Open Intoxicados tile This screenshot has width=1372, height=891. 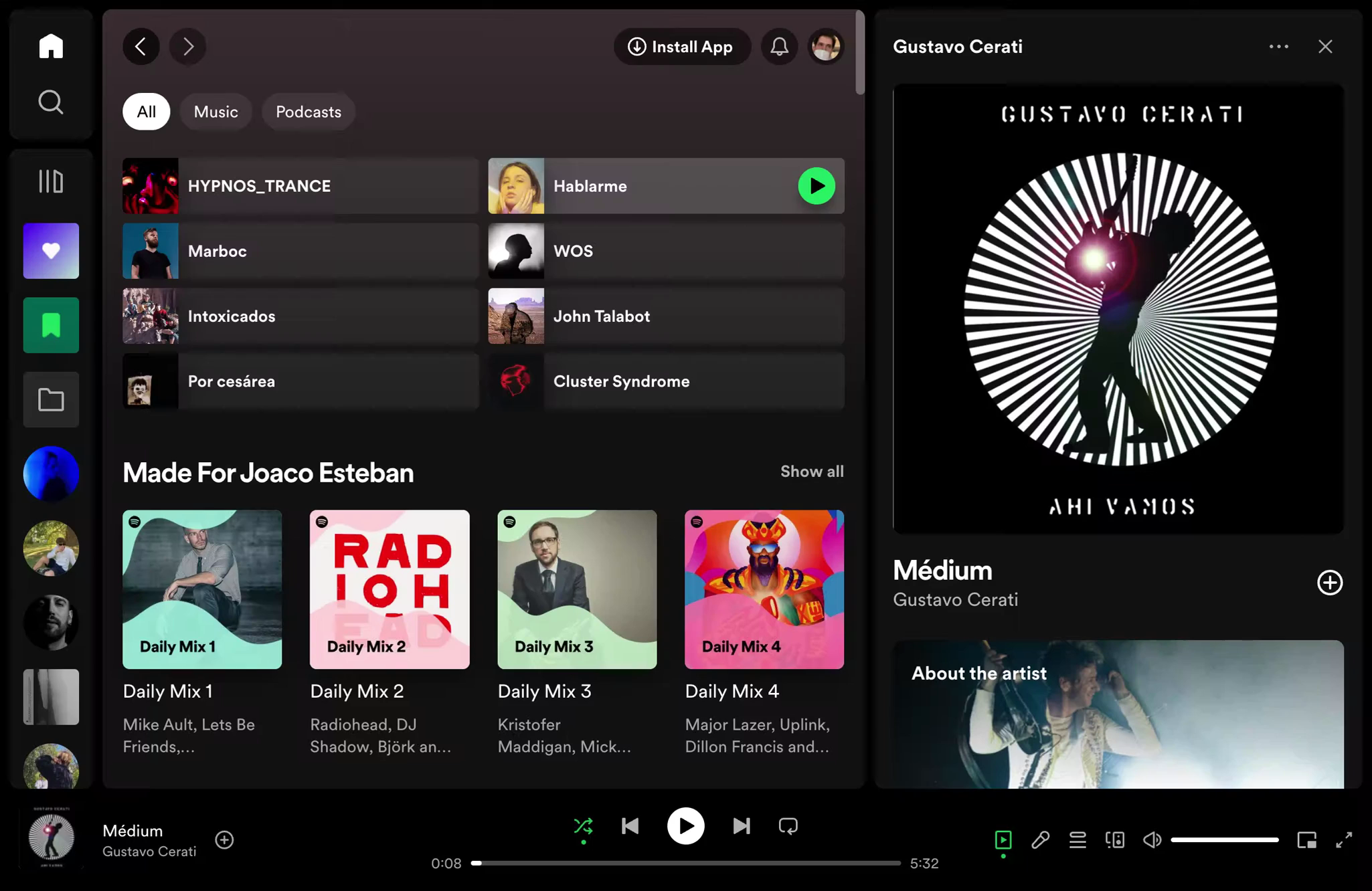301,316
